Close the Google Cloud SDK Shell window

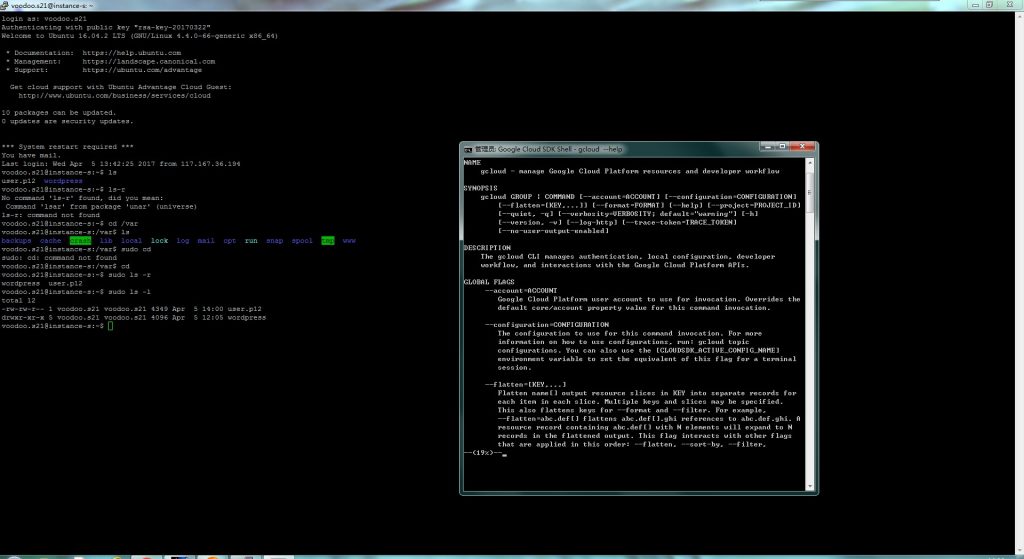click(x=800, y=148)
